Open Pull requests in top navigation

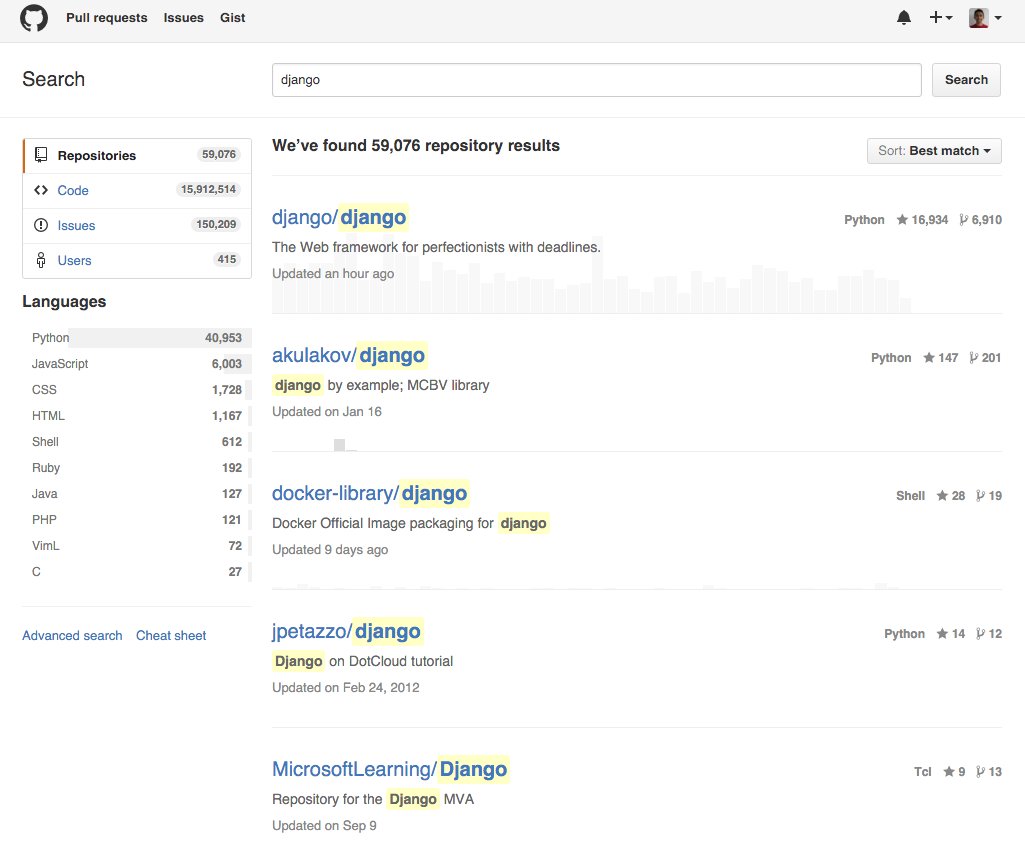[107, 18]
